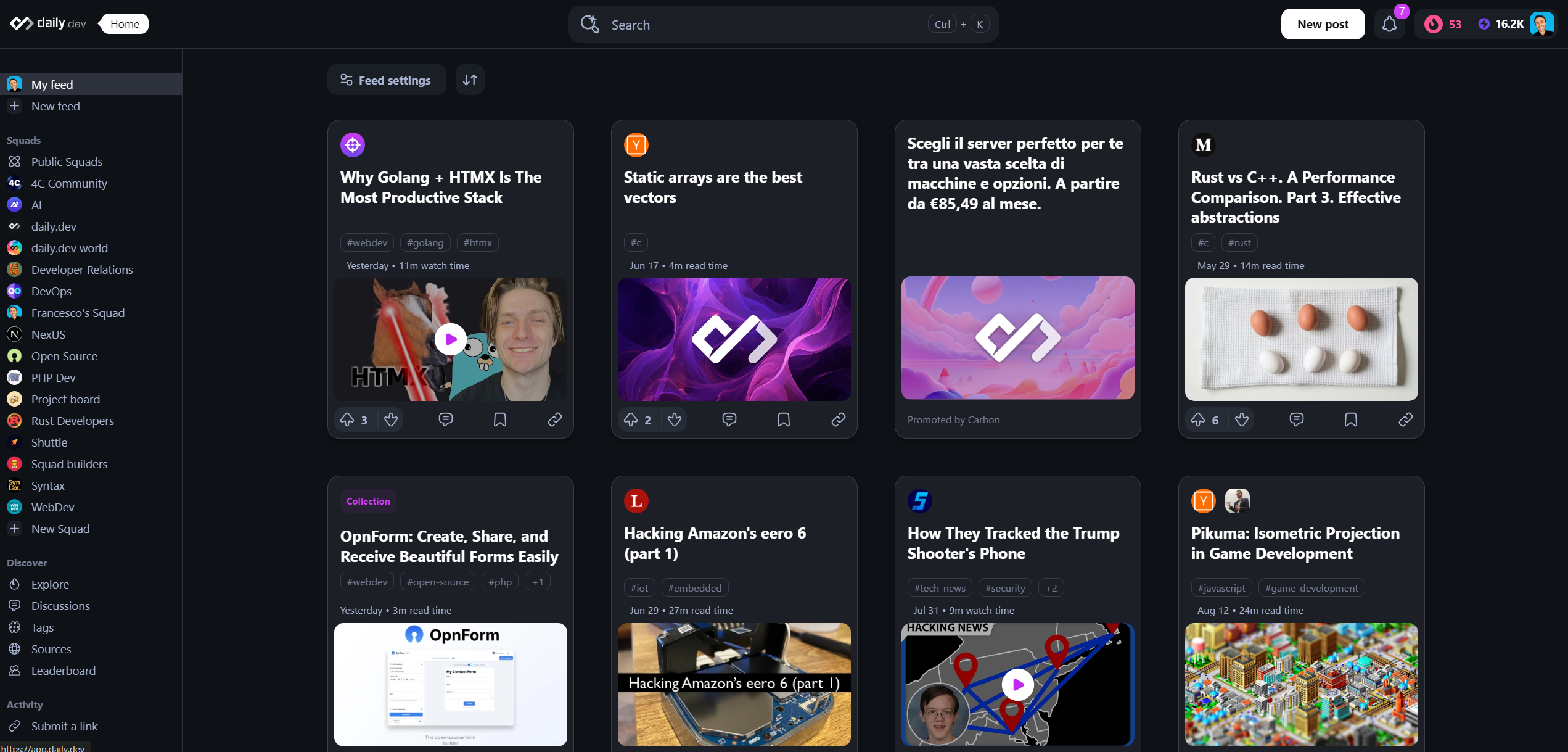Downvote the Rust vs C++ post
The image size is (1568, 752).
(x=1242, y=420)
